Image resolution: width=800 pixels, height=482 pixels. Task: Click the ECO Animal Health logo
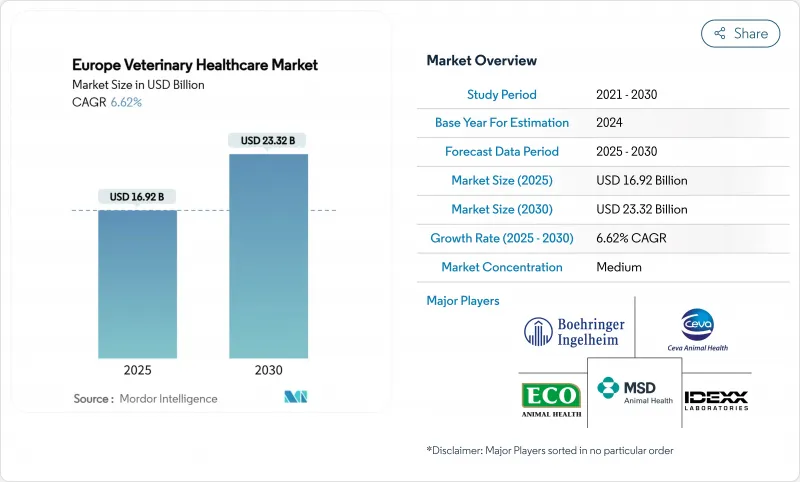[549, 398]
